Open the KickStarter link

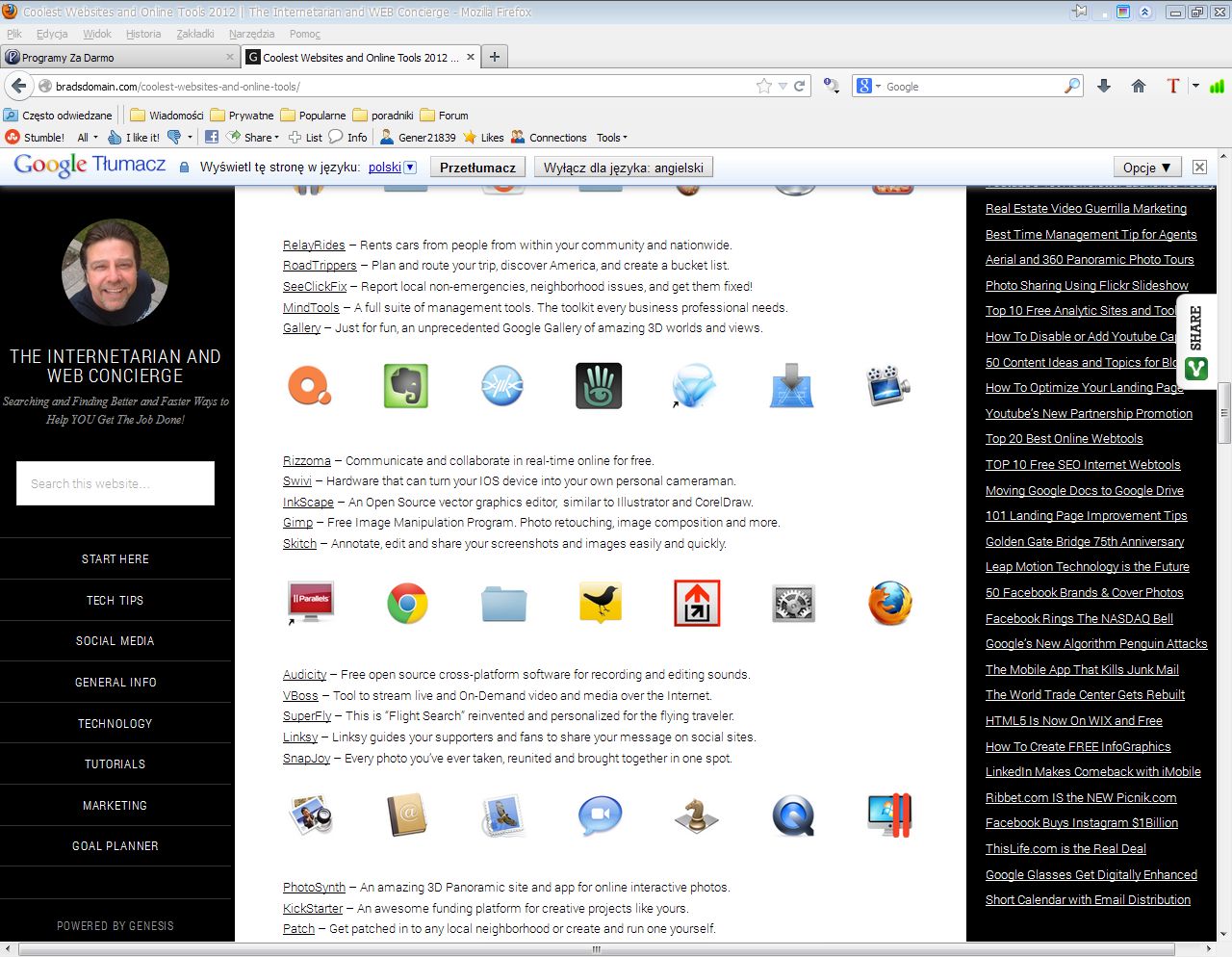(x=312, y=908)
